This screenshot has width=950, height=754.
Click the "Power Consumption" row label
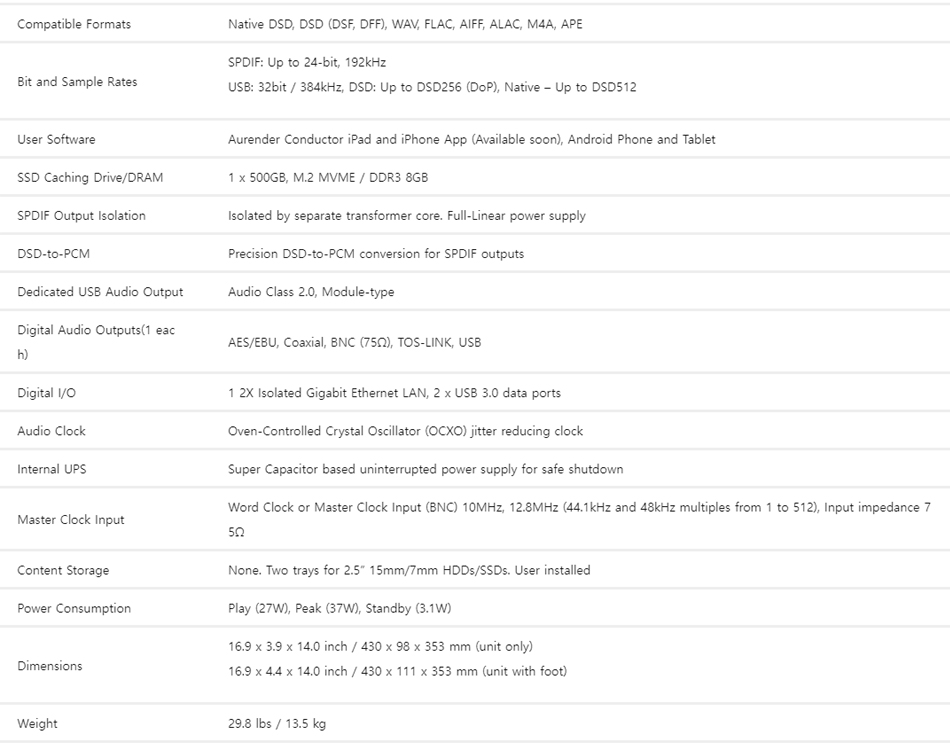74,608
